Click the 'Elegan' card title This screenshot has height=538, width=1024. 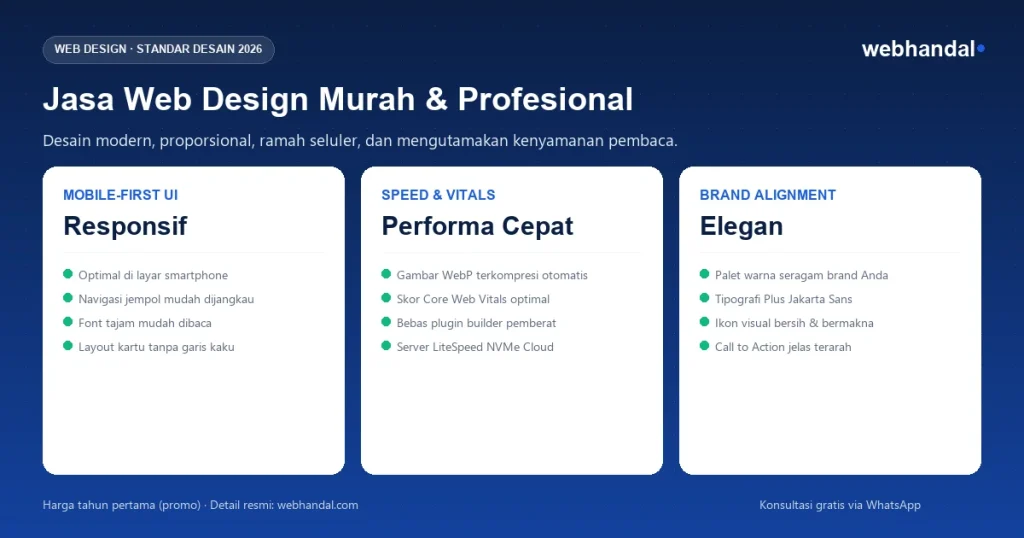pyautogui.click(x=741, y=226)
